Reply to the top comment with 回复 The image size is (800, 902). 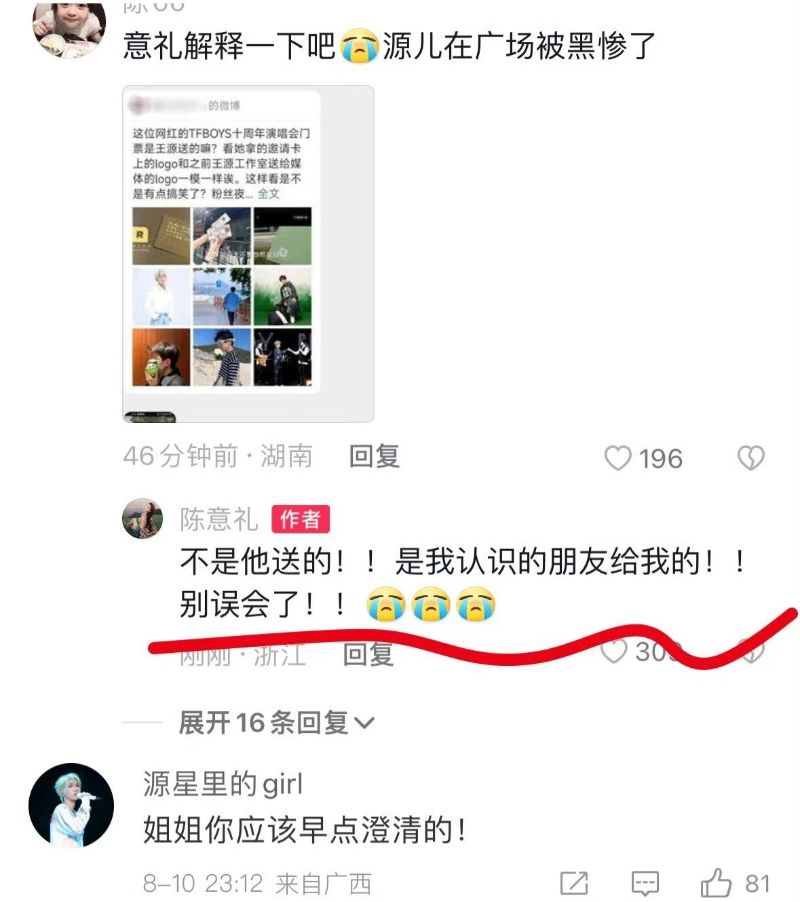pyautogui.click(x=374, y=457)
